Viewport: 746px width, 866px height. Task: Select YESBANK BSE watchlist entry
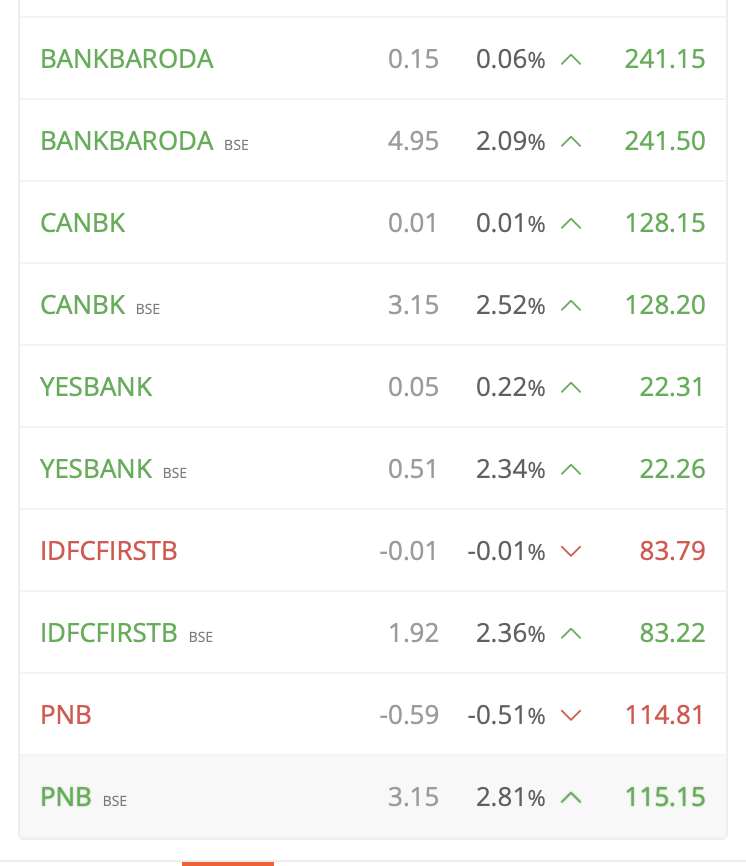coord(373,468)
